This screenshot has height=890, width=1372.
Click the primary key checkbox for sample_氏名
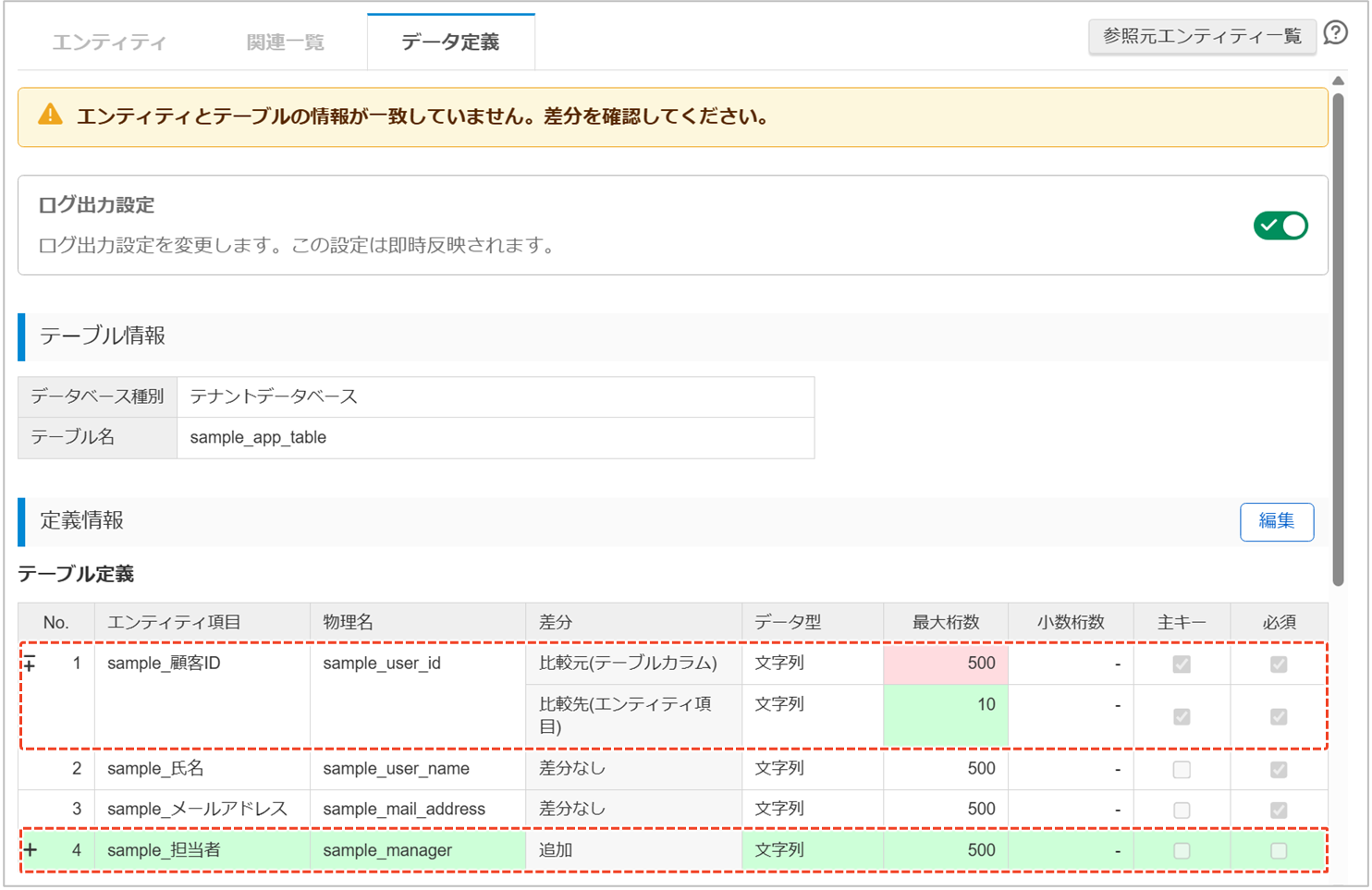pyautogui.click(x=1181, y=769)
